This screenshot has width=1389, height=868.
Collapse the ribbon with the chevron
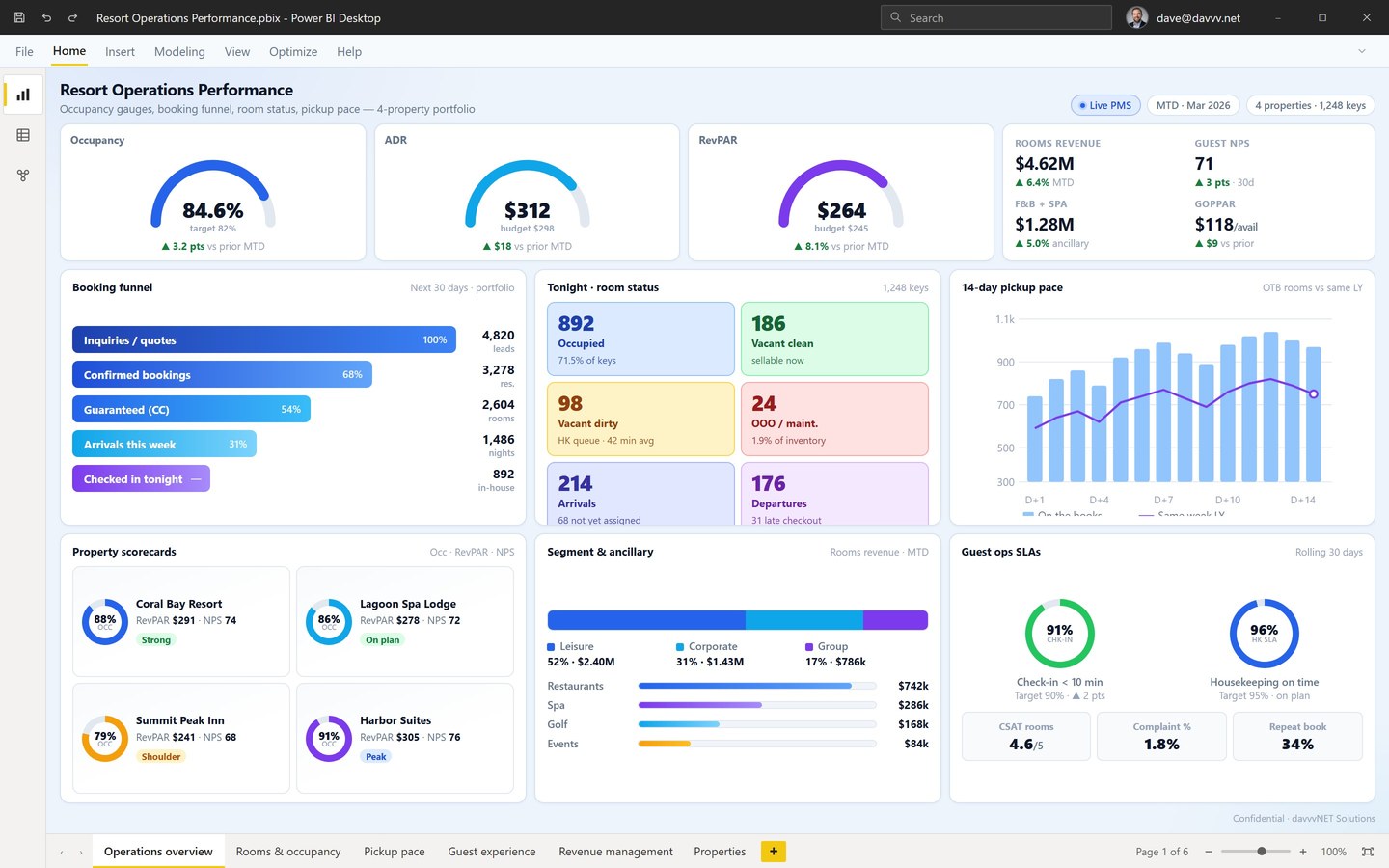click(1362, 51)
